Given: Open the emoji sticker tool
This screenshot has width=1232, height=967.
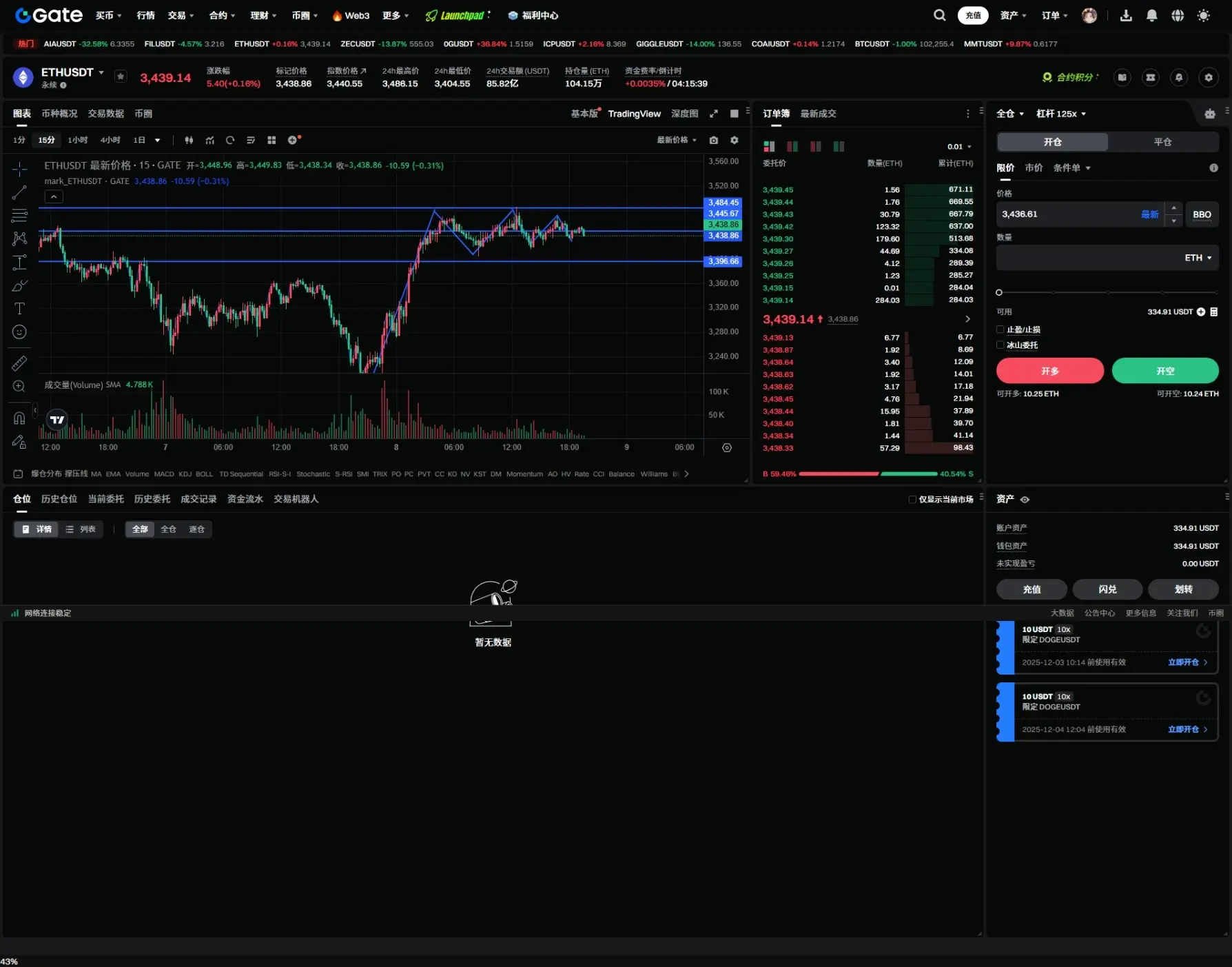Looking at the screenshot, I should (19, 332).
